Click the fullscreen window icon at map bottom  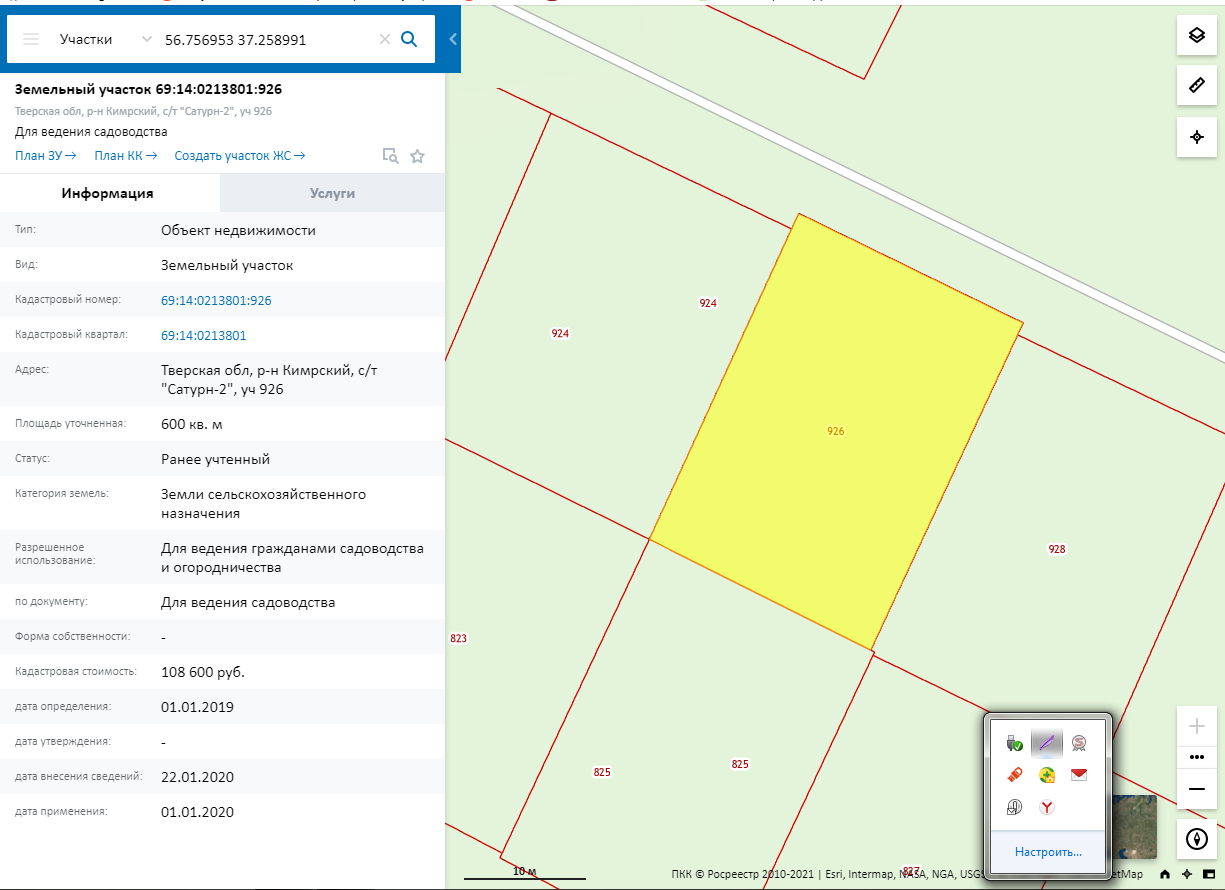(x=1208, y=874)
